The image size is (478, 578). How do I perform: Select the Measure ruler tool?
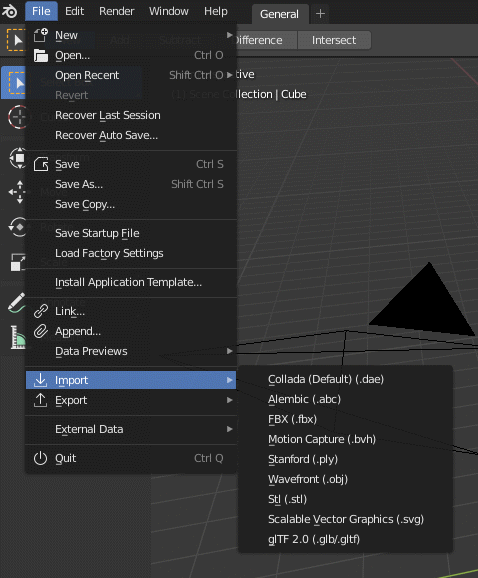tap(17, 337)
